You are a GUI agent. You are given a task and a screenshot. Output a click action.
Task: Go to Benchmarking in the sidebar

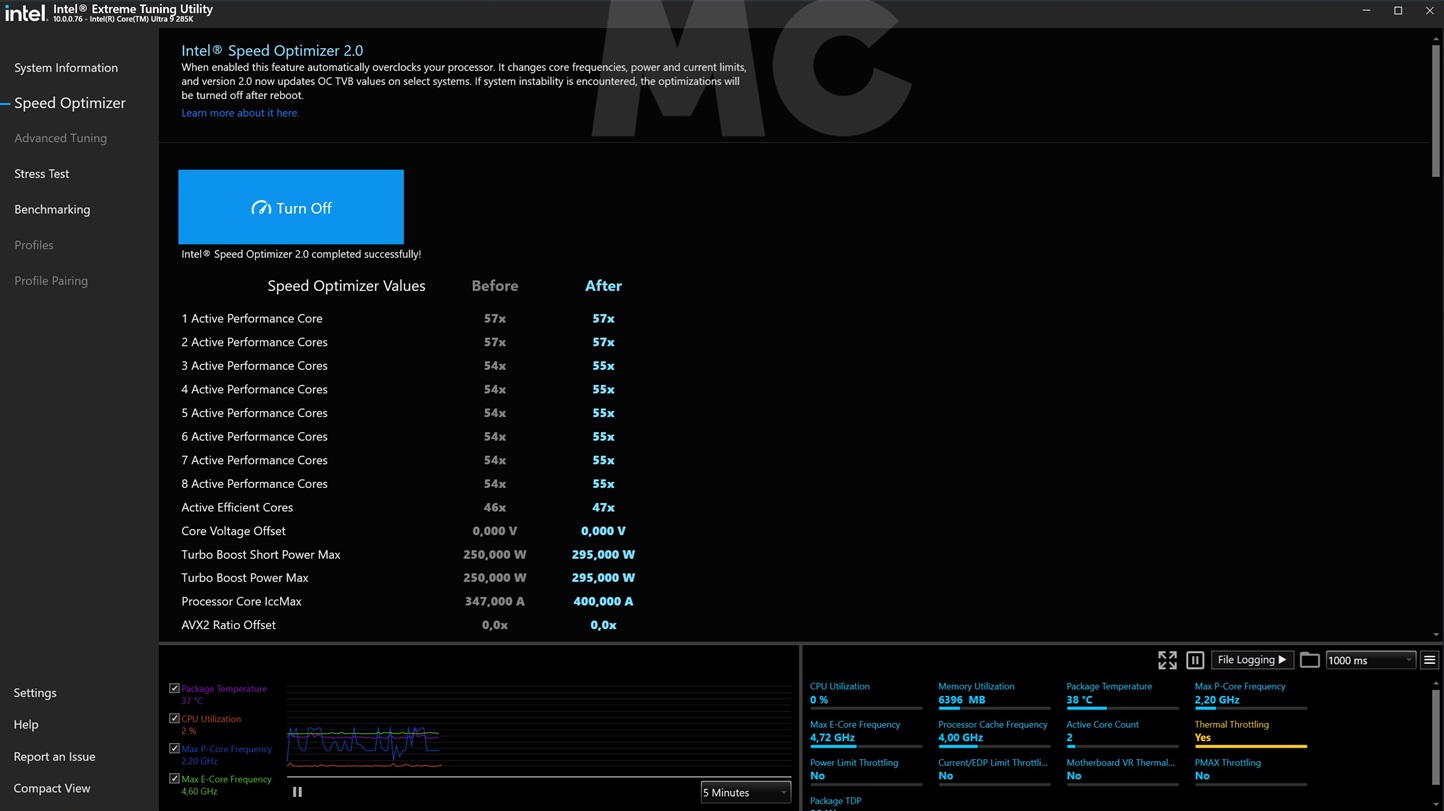[52, 210]
